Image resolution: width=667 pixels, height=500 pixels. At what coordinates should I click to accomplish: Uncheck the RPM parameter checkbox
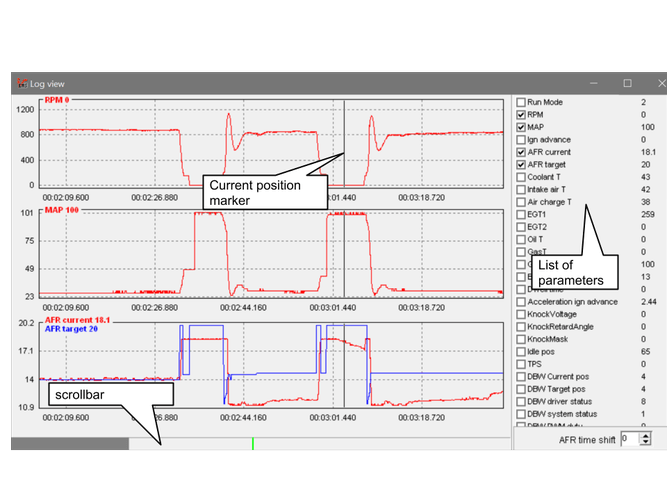coord(520,115)
